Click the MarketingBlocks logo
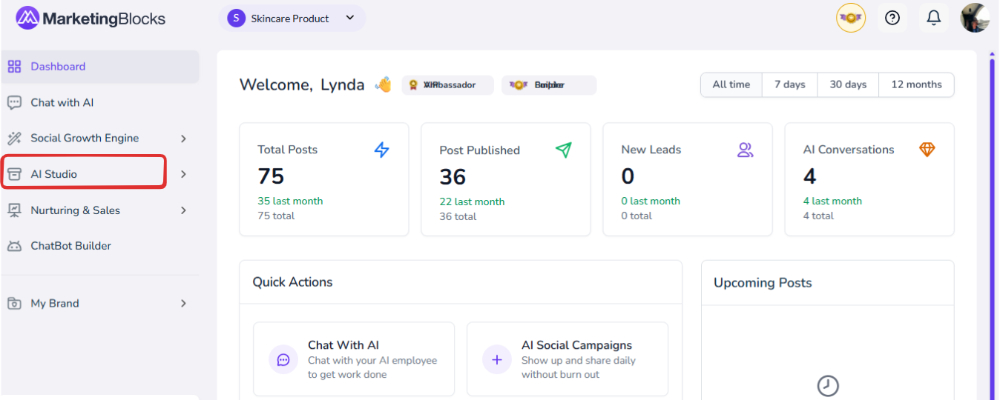 (x=91, y=18)
